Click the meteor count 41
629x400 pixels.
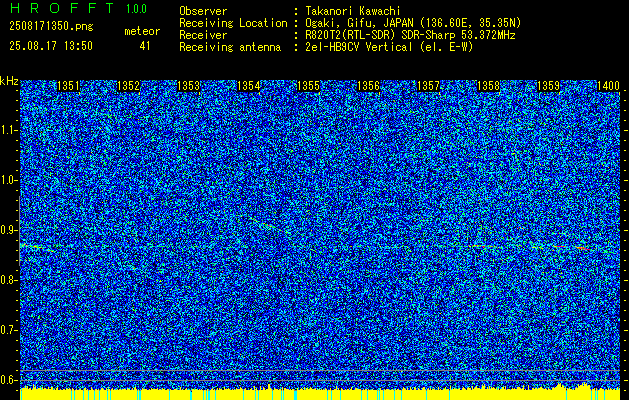(x=145, y=46)
